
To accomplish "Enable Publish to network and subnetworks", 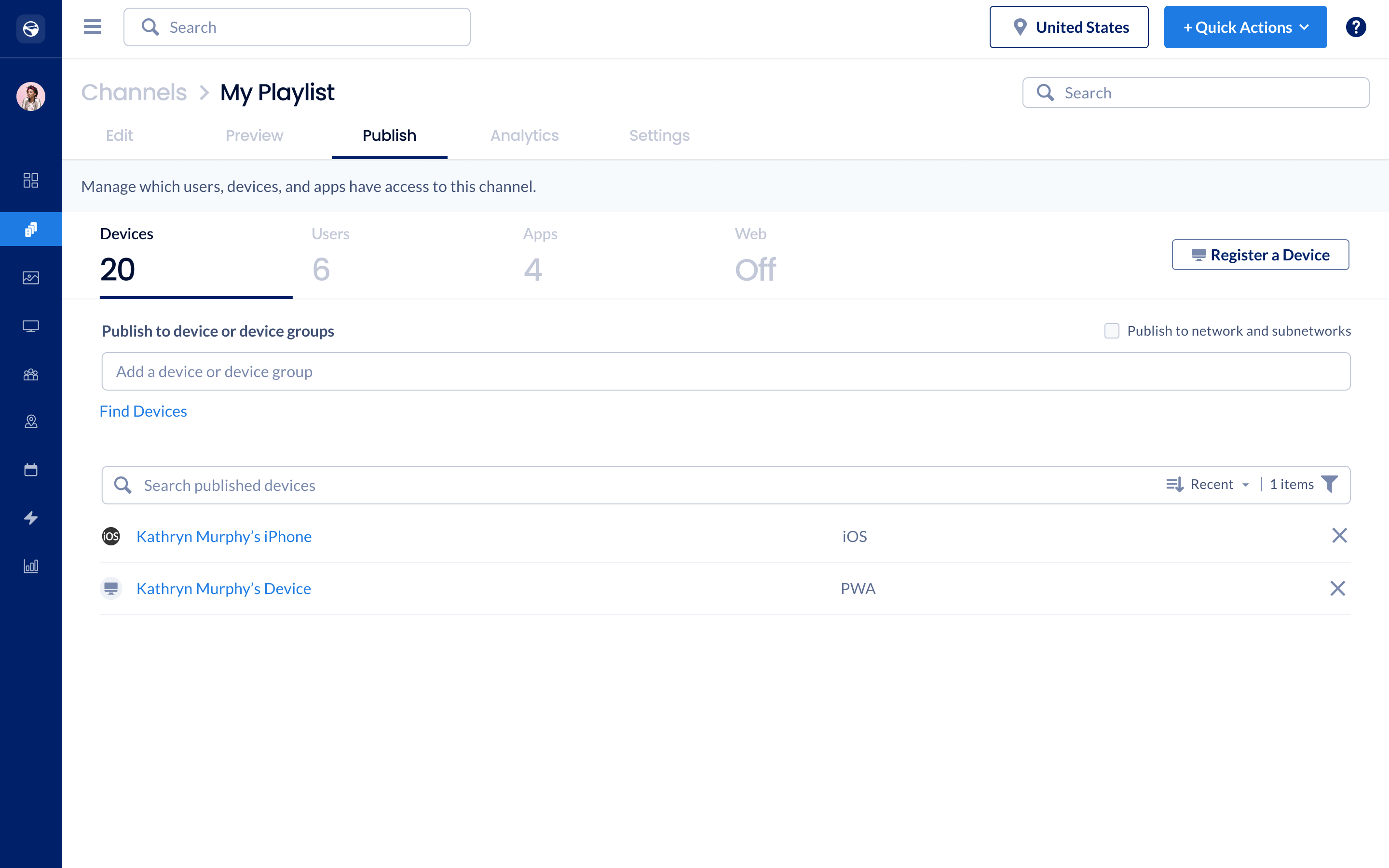I will point(1112,331).
